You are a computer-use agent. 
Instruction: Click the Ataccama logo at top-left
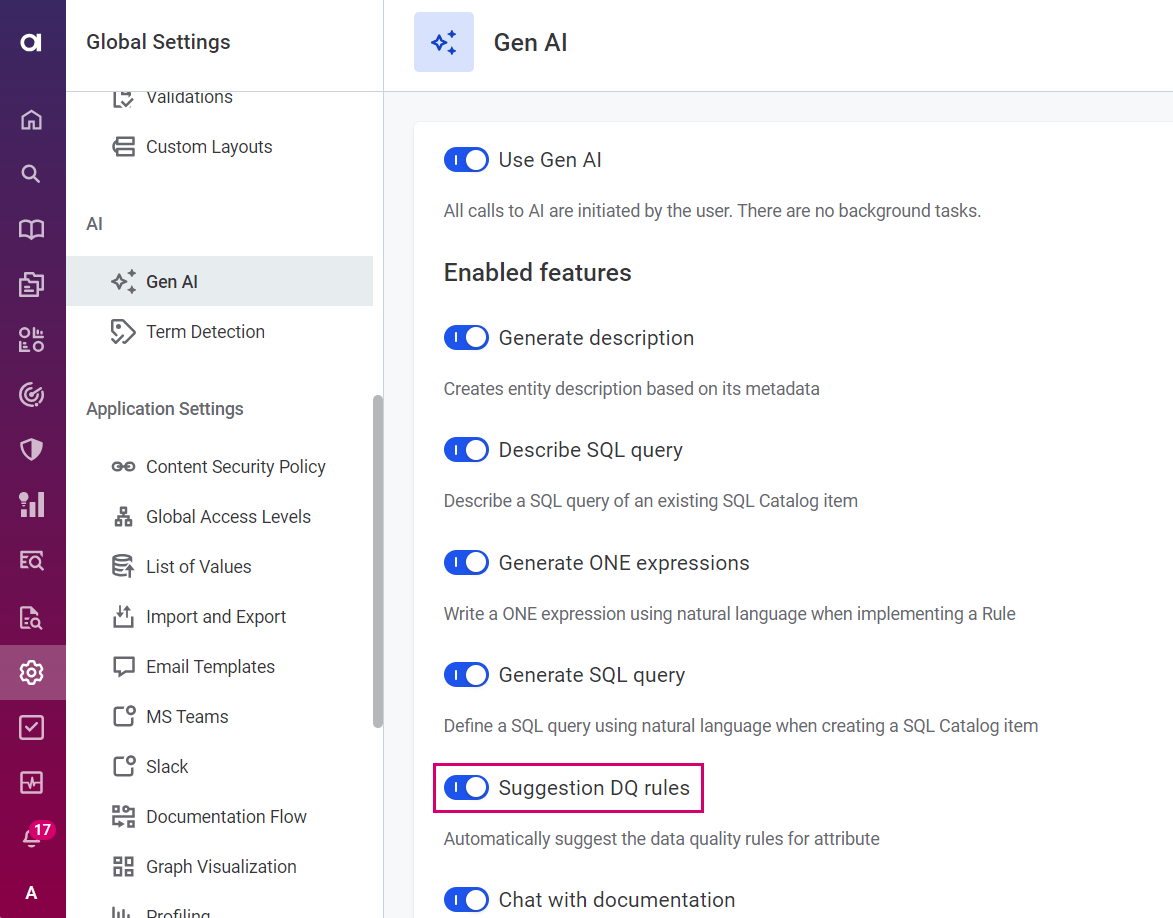click(x=32, y=42)
